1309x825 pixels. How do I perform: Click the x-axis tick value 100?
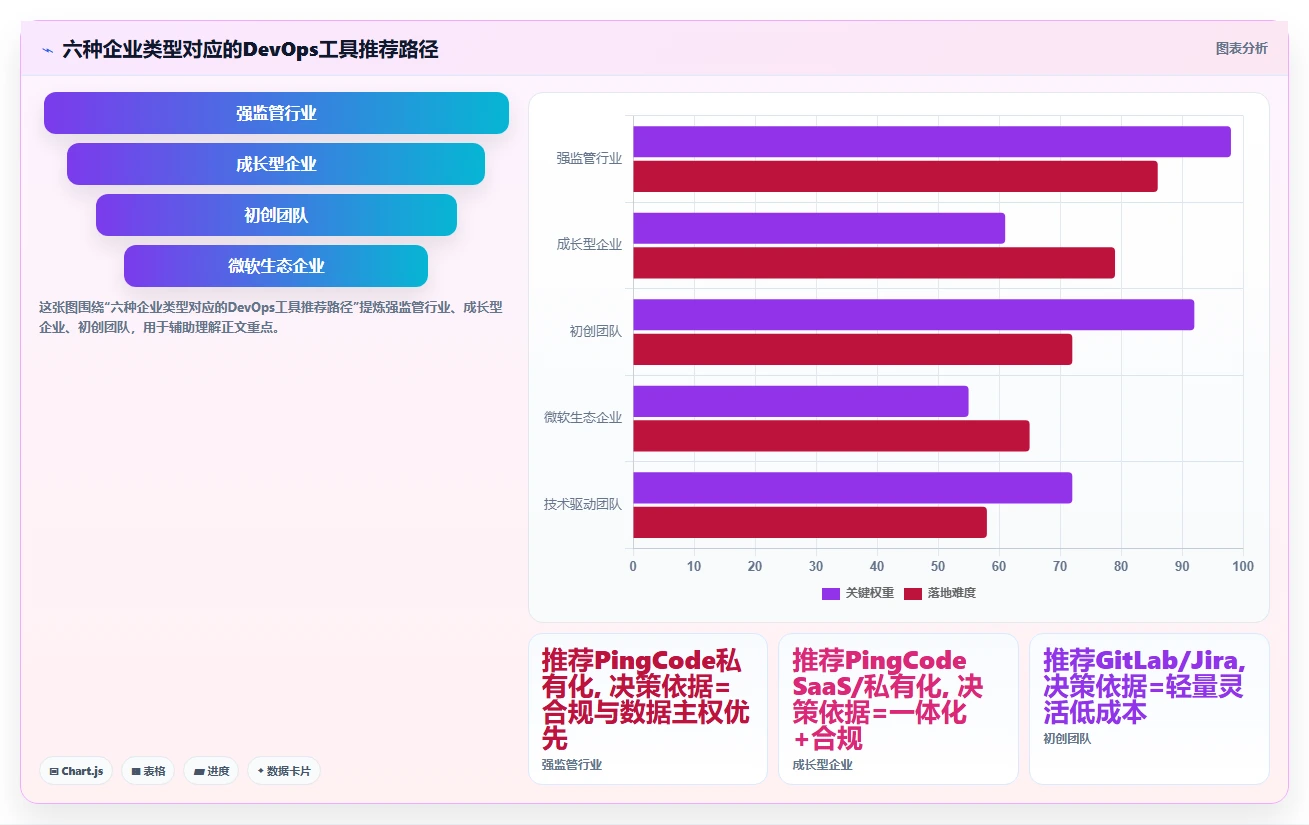[x=1243, y=567]
